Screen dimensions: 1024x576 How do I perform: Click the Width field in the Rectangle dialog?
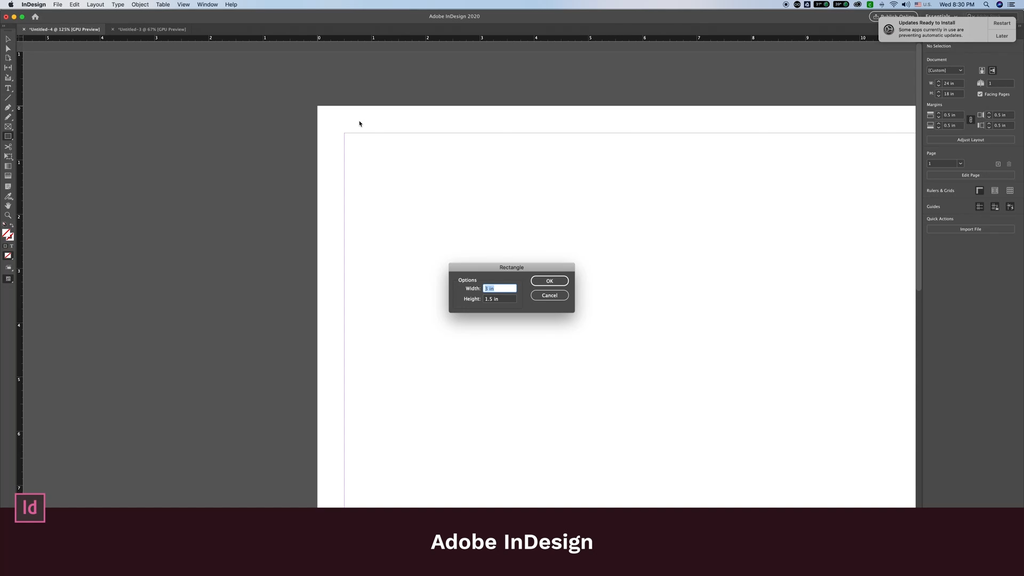500,288
